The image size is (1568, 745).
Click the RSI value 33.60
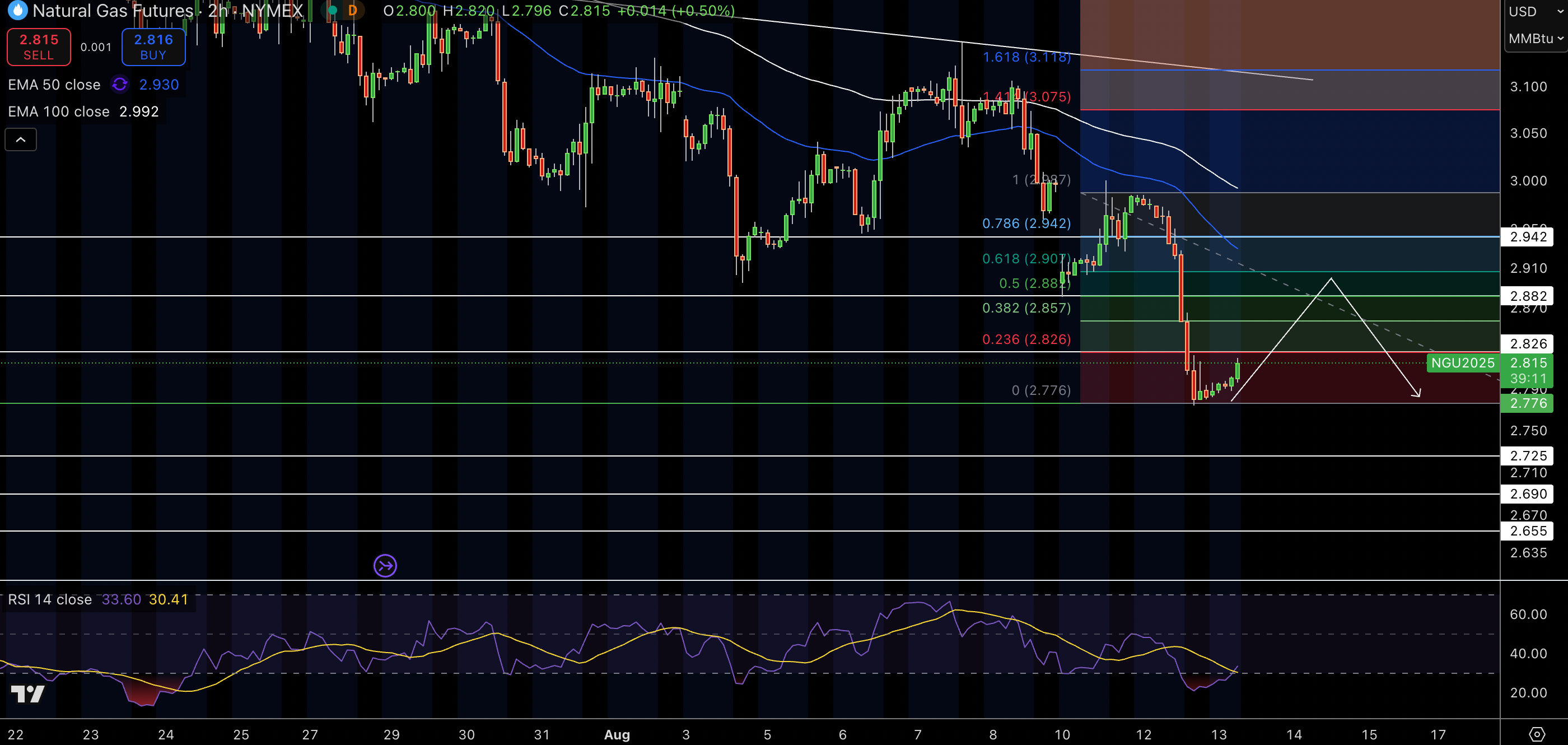tap(121, 599)
